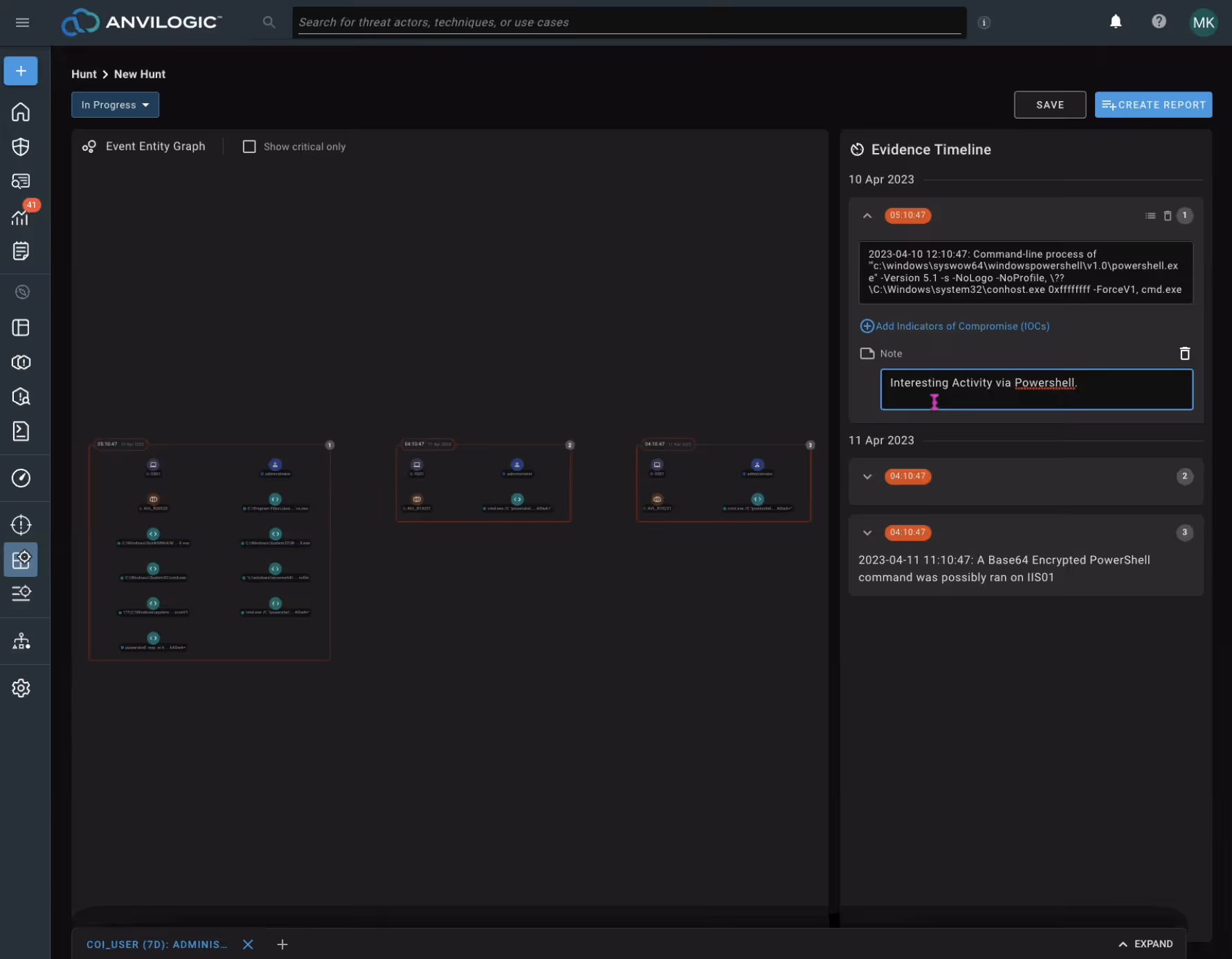Click Add Indicators of Compromise (IOCs)
The image size is (1232, 959).
coord(954,326)
